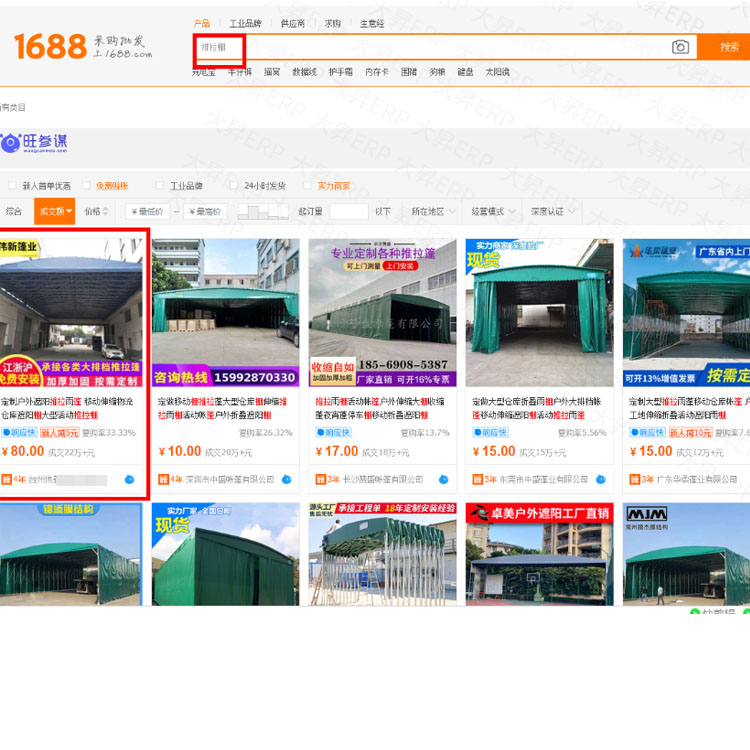The height and width of the screenshot is (750, 750).
Task: Open seller 深圳市中国帐篷有限公司
Action: [x=230, y=479]
